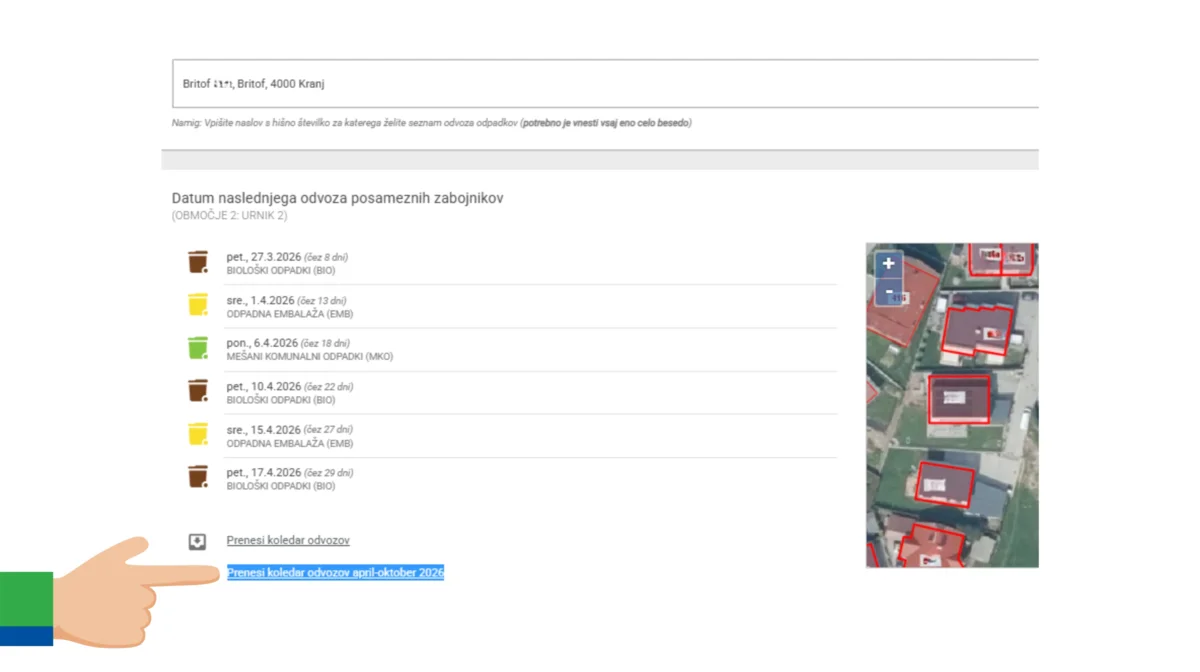This screenshot has width=1200, height=672.
Task: Zoom out on the map with minus button
Action: click(x=888, y=292)
